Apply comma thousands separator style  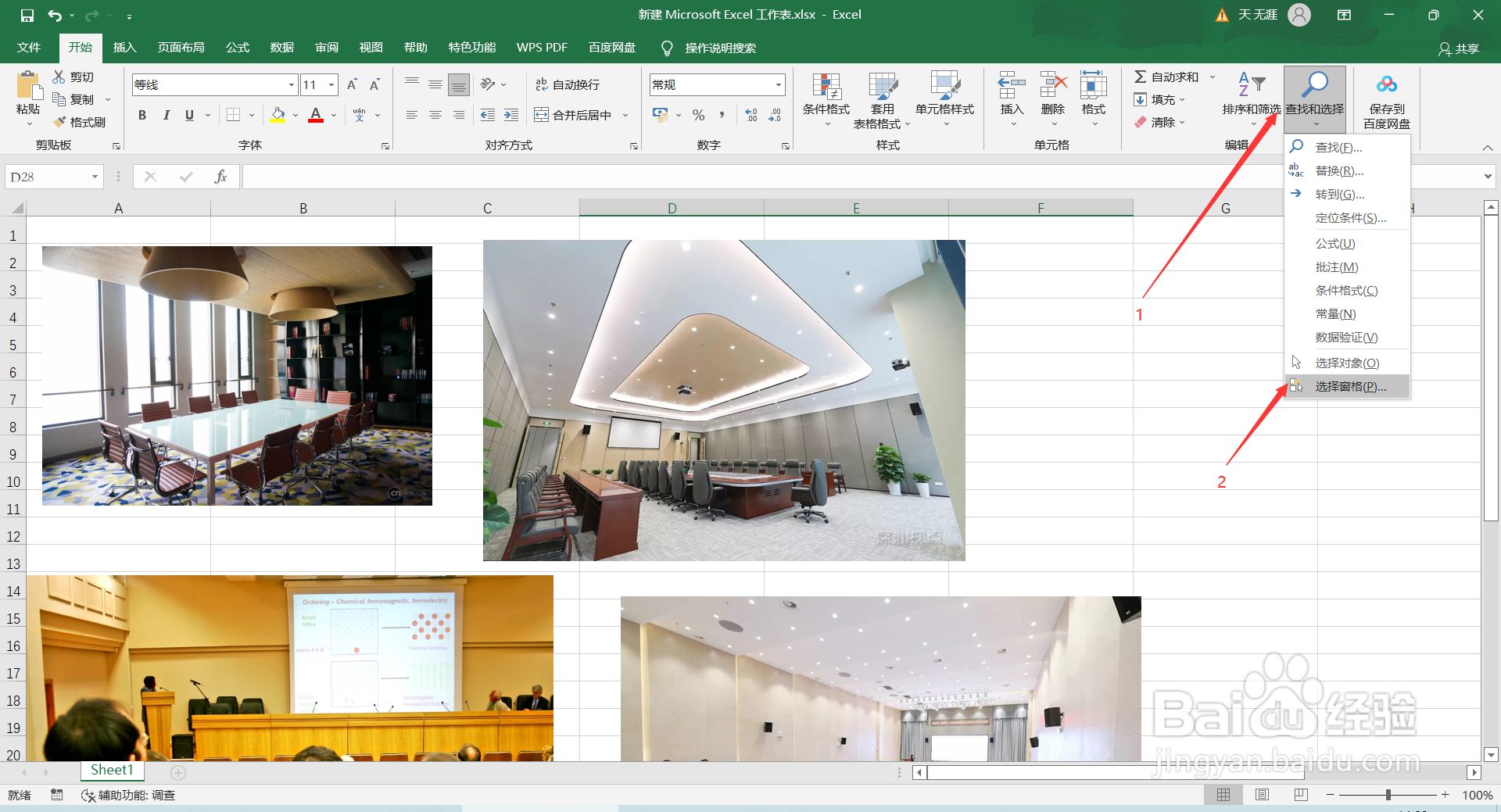tap(722, 115)
